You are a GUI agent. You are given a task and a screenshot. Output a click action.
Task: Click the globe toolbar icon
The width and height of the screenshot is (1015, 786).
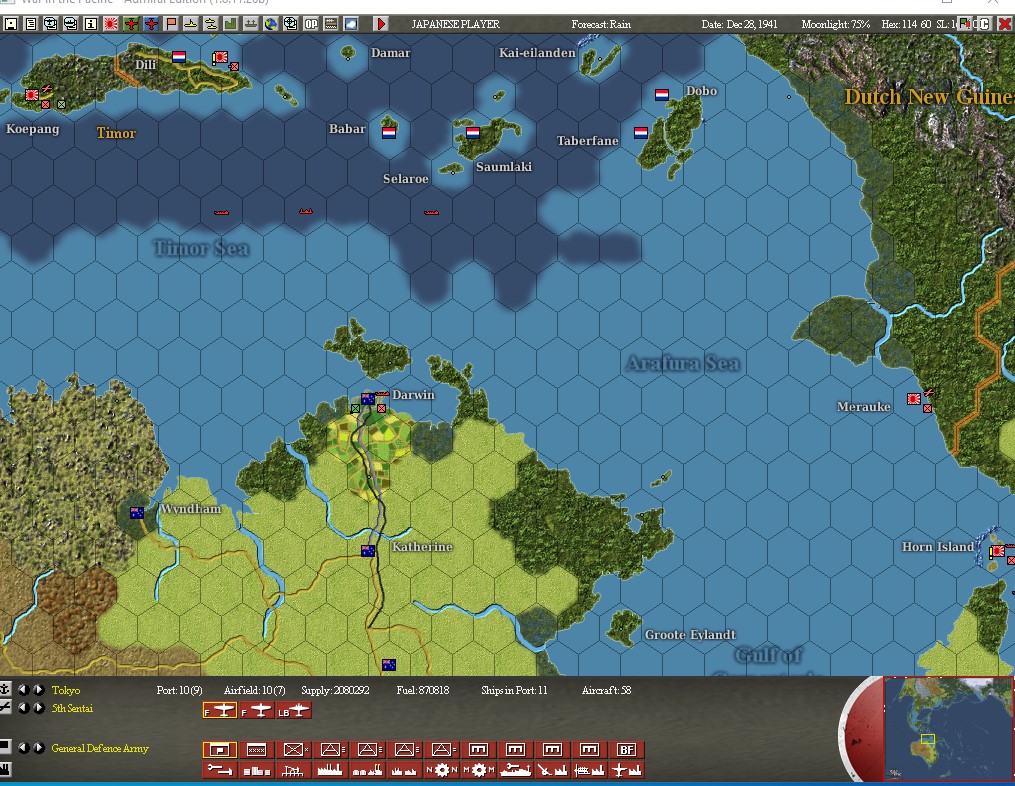271,24
